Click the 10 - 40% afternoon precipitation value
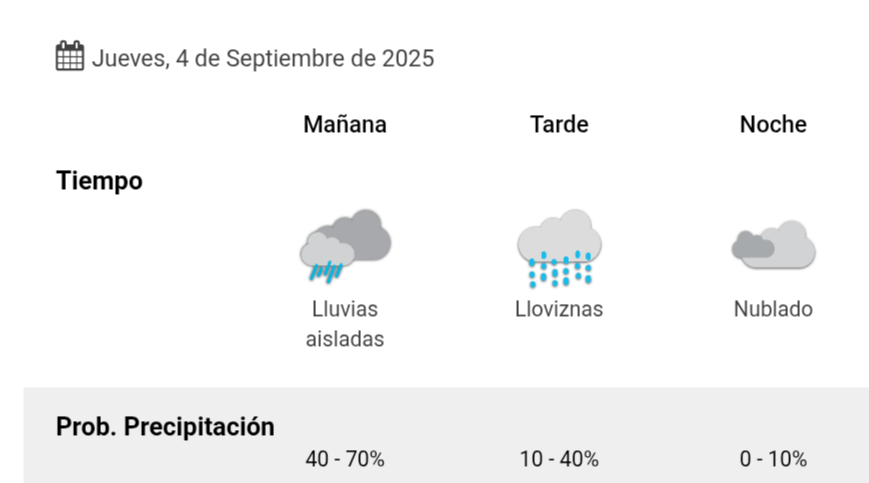 pyautogui.click(x=559, y=459)
